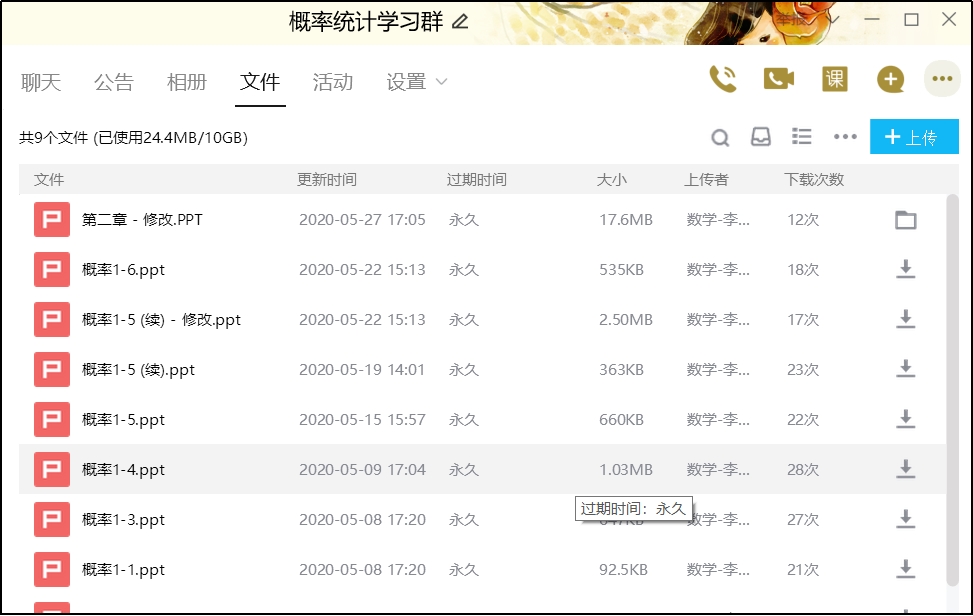Click the file search magnifier icon
This screenshot has width=973, height=616.
tap(720, 137)
